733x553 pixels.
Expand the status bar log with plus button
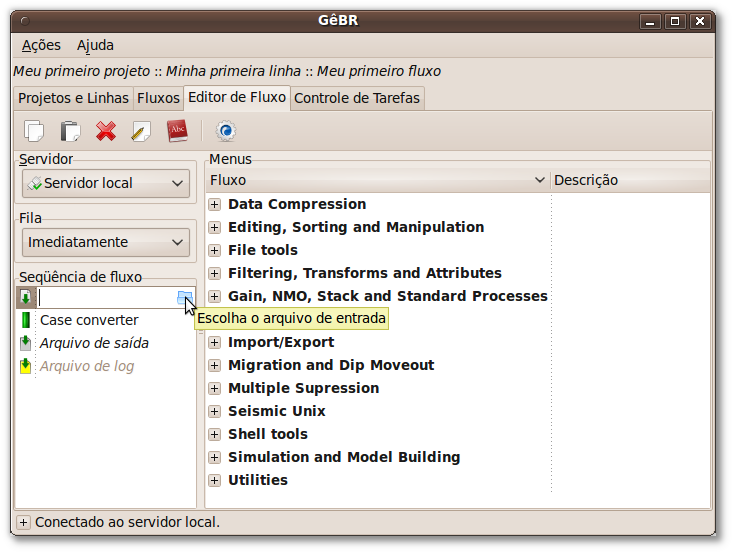(x=23, y=522)
